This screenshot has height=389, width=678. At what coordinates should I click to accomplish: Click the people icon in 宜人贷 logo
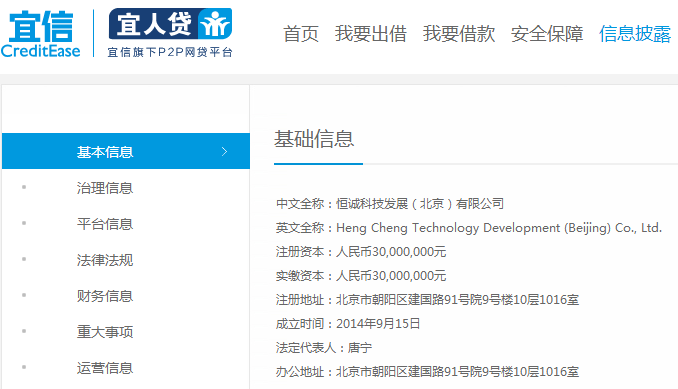point(215,24)
